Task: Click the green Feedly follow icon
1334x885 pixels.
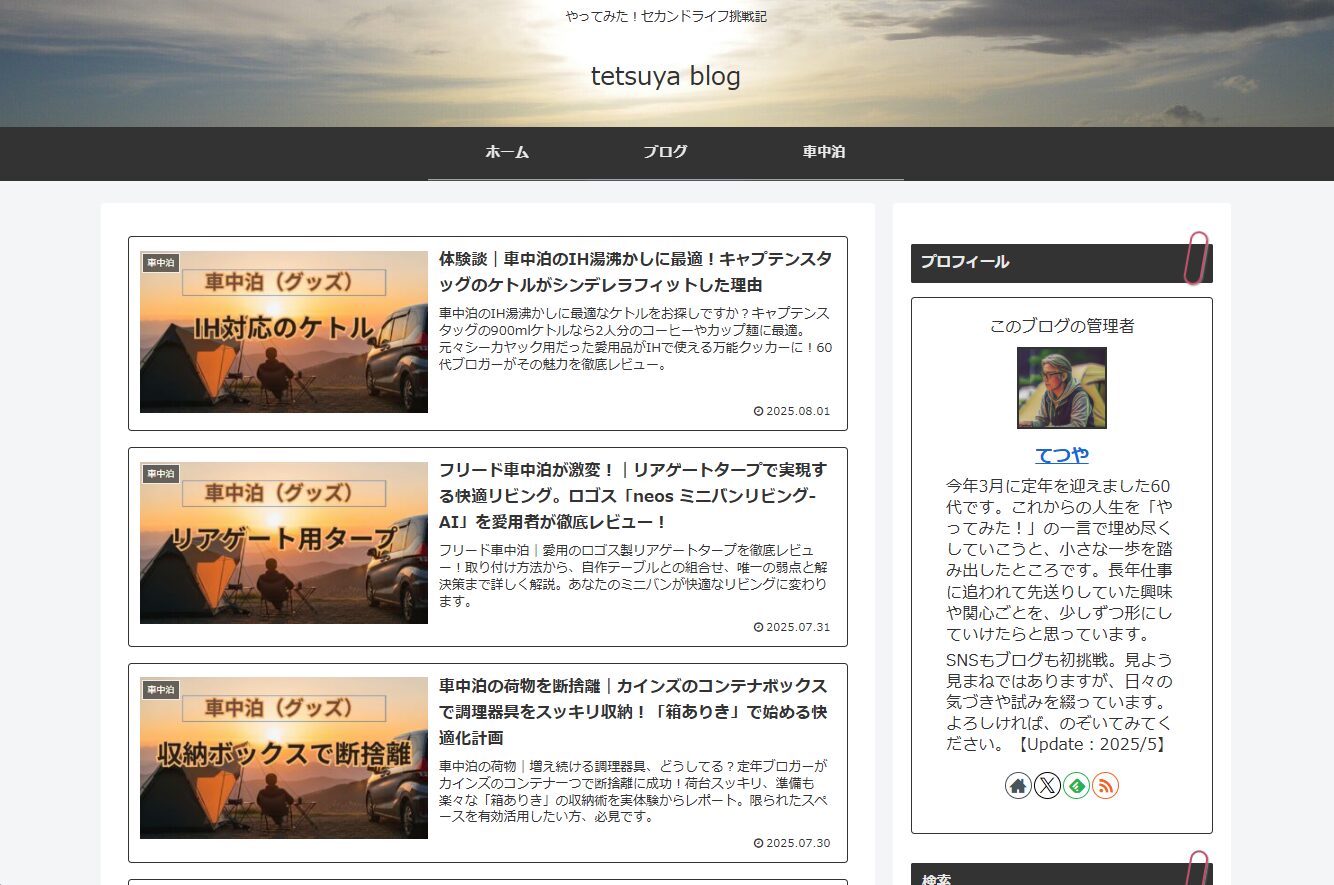Action: [1076, 786]
